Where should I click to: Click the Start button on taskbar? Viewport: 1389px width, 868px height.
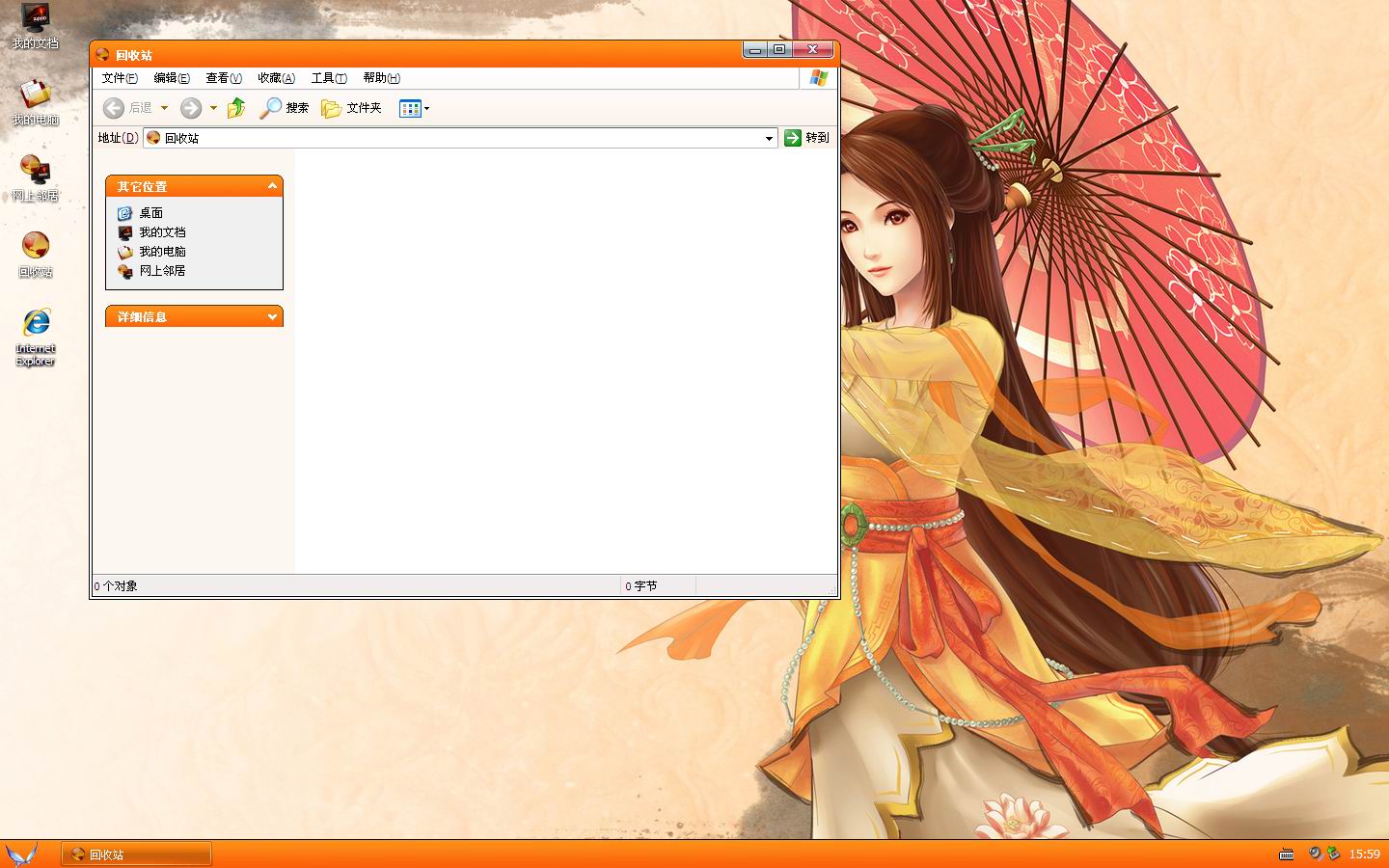[x=21, y=854]
